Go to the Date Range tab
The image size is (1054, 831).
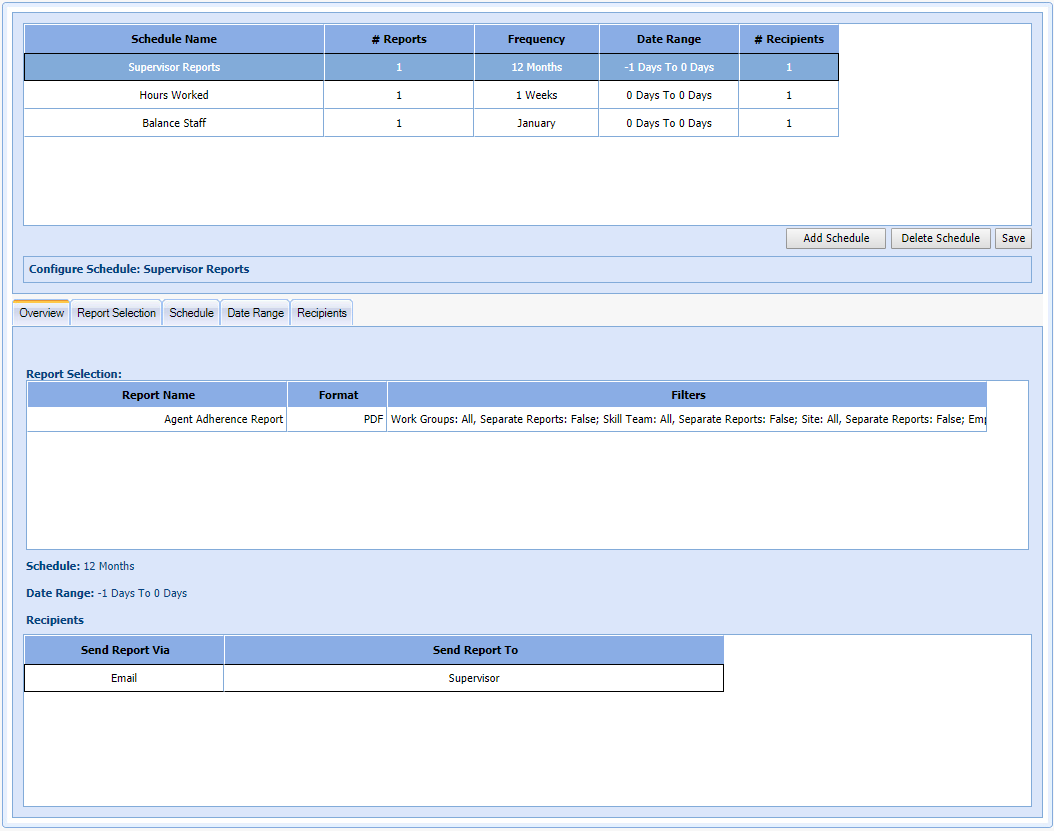[255, 313]
